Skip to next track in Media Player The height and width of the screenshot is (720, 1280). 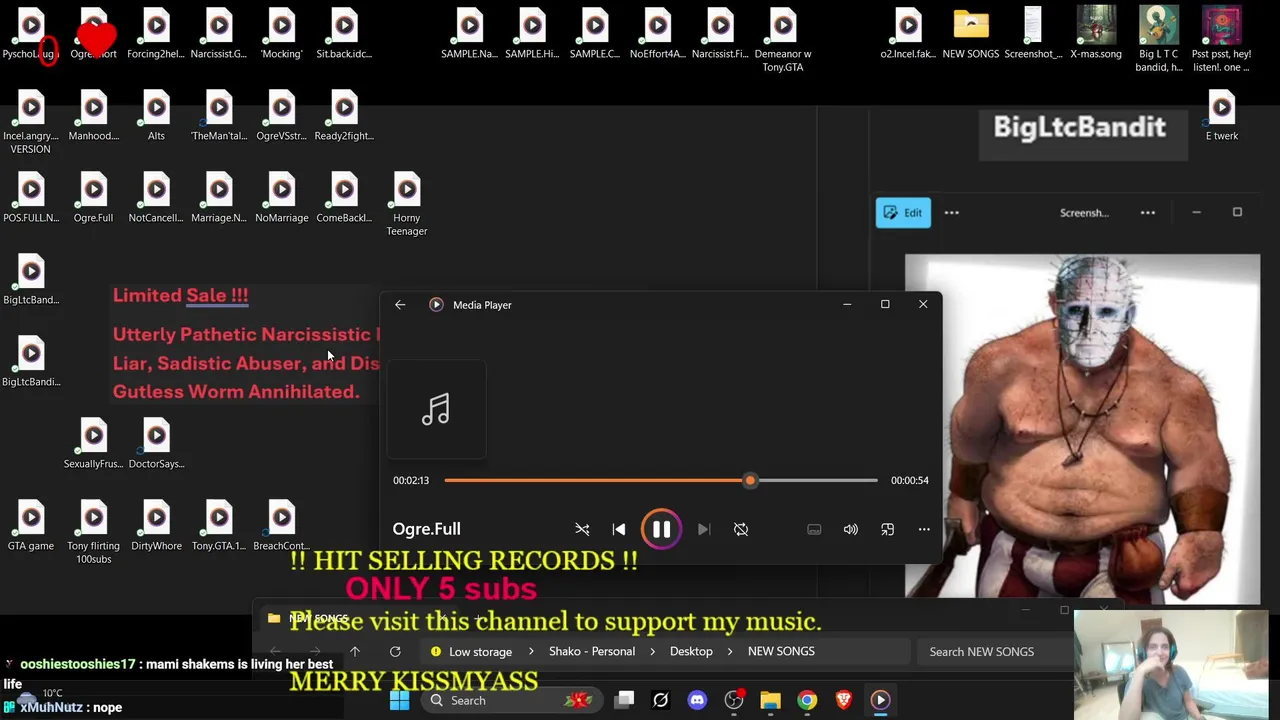pos(703,529)
